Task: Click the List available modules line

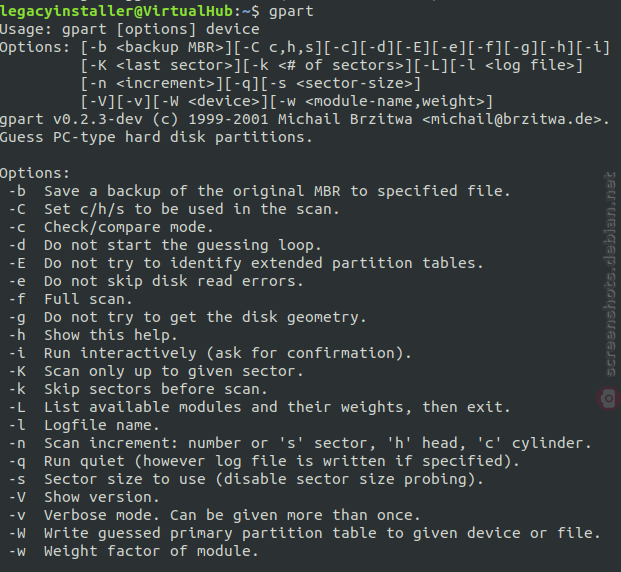Action: [x=260, y=407]
